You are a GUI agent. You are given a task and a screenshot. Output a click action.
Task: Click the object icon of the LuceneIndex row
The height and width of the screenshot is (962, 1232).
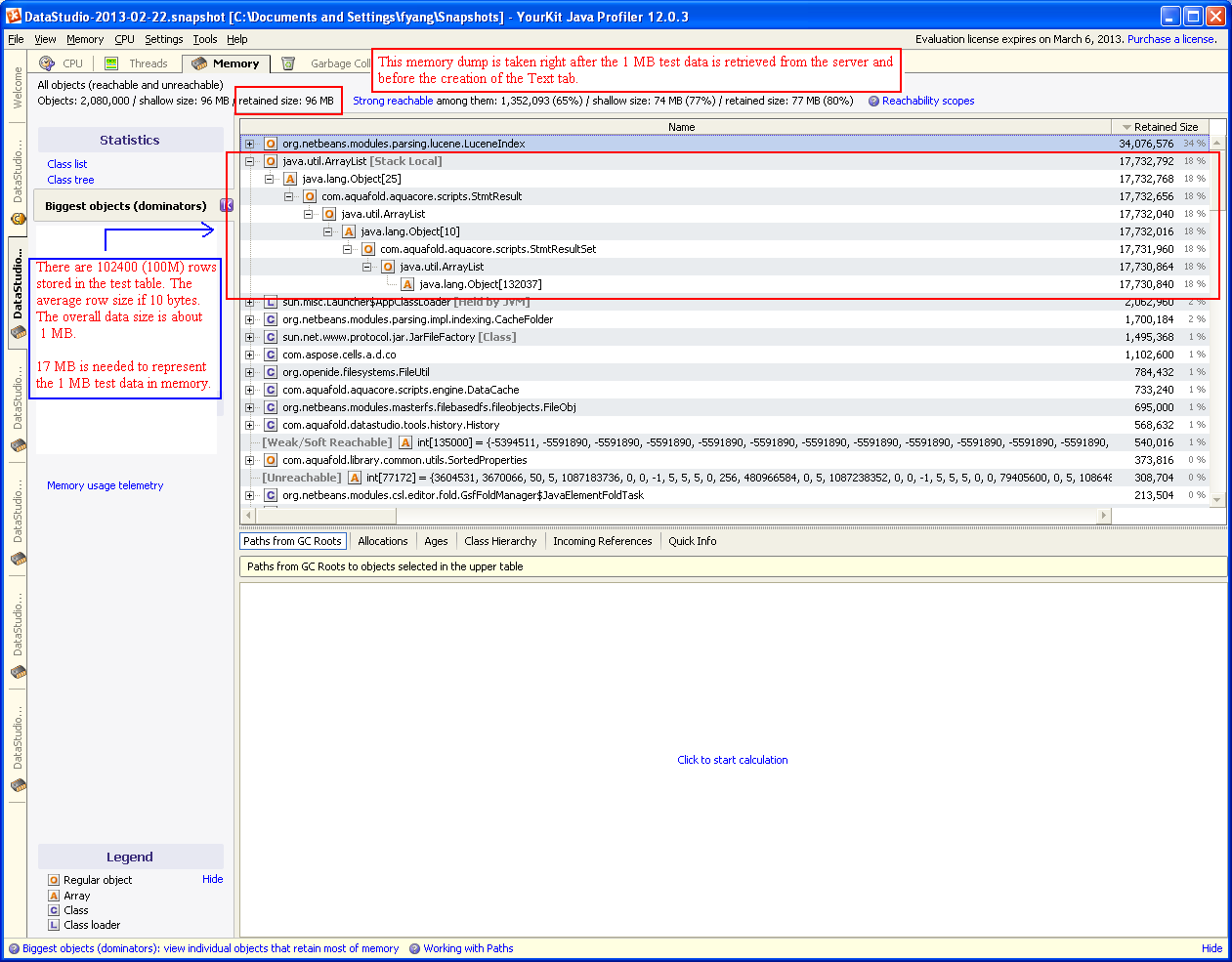point(271,144)
